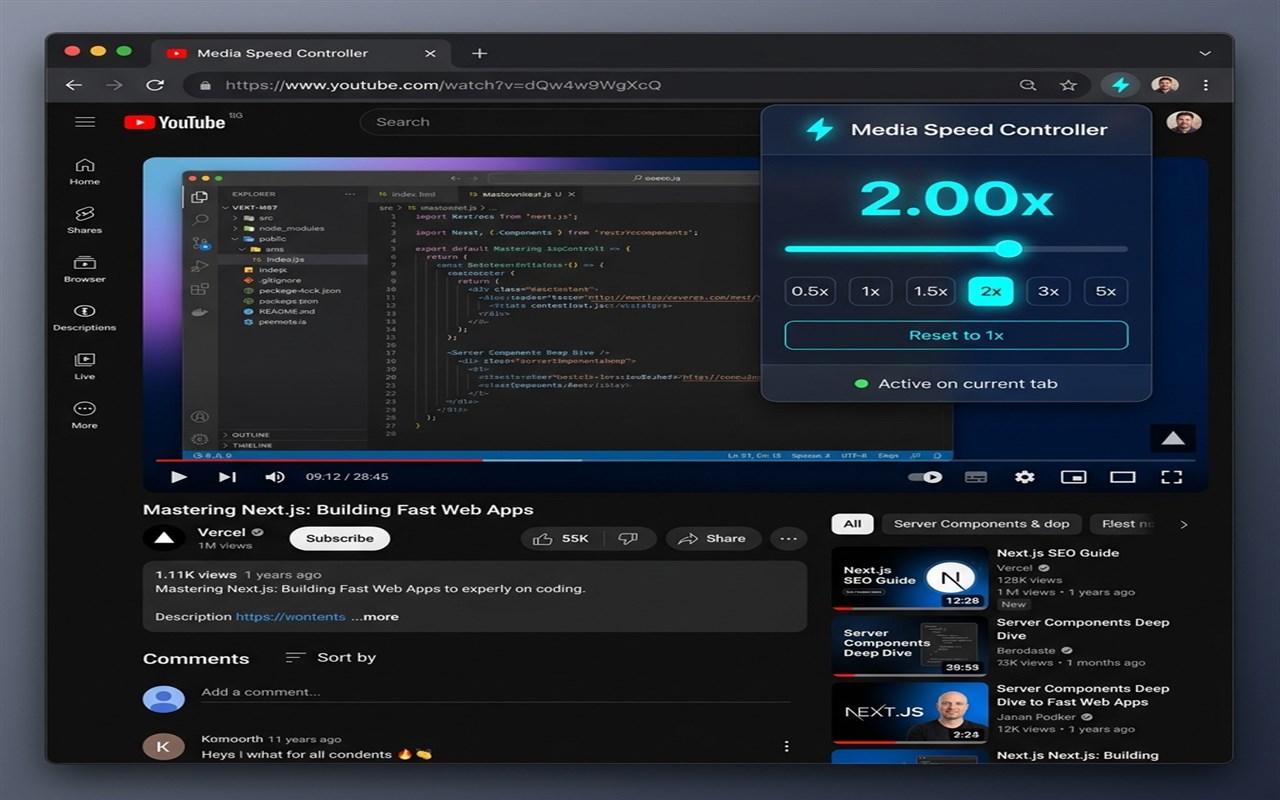The image size is (1280, 800).
Task: Toggle subtitles in the video player
Action: pyautogui.click(x=976, y=477)
